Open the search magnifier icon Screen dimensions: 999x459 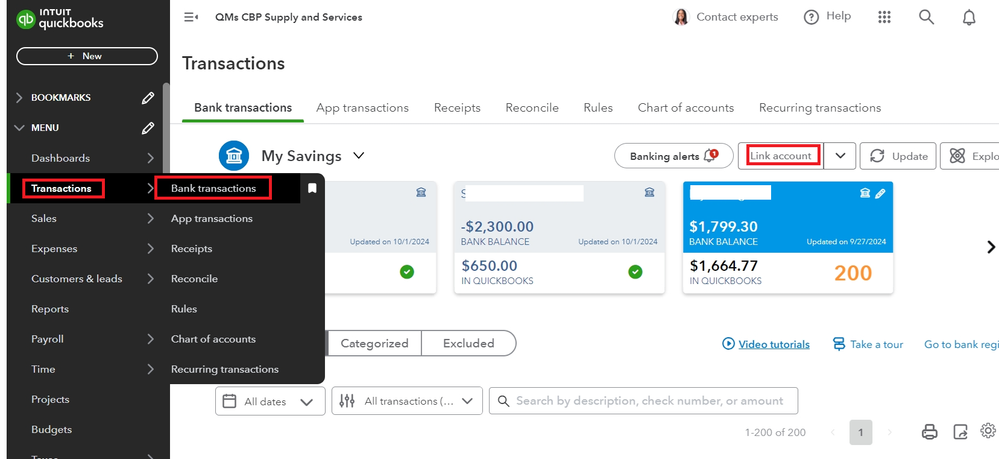(926, 17)
